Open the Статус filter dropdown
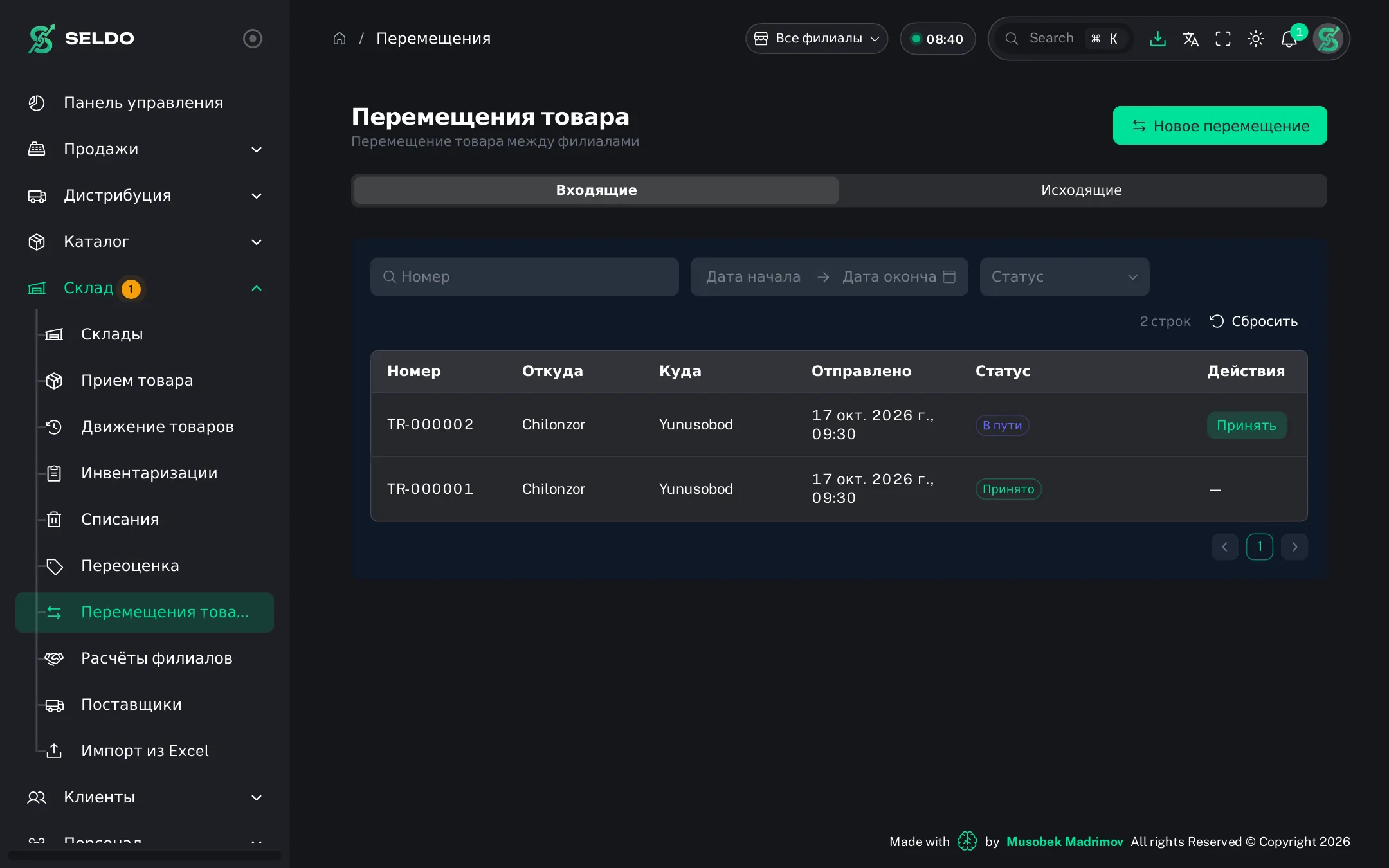This screenshot has height=868, width=1389. click(x=1064, y=276)
